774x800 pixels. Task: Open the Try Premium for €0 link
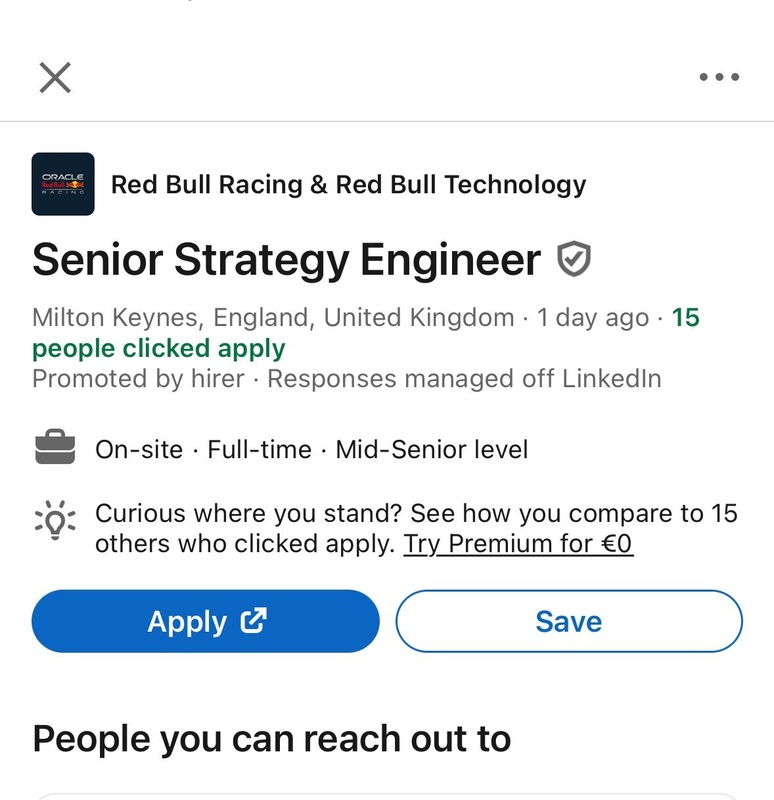point(518,544)
